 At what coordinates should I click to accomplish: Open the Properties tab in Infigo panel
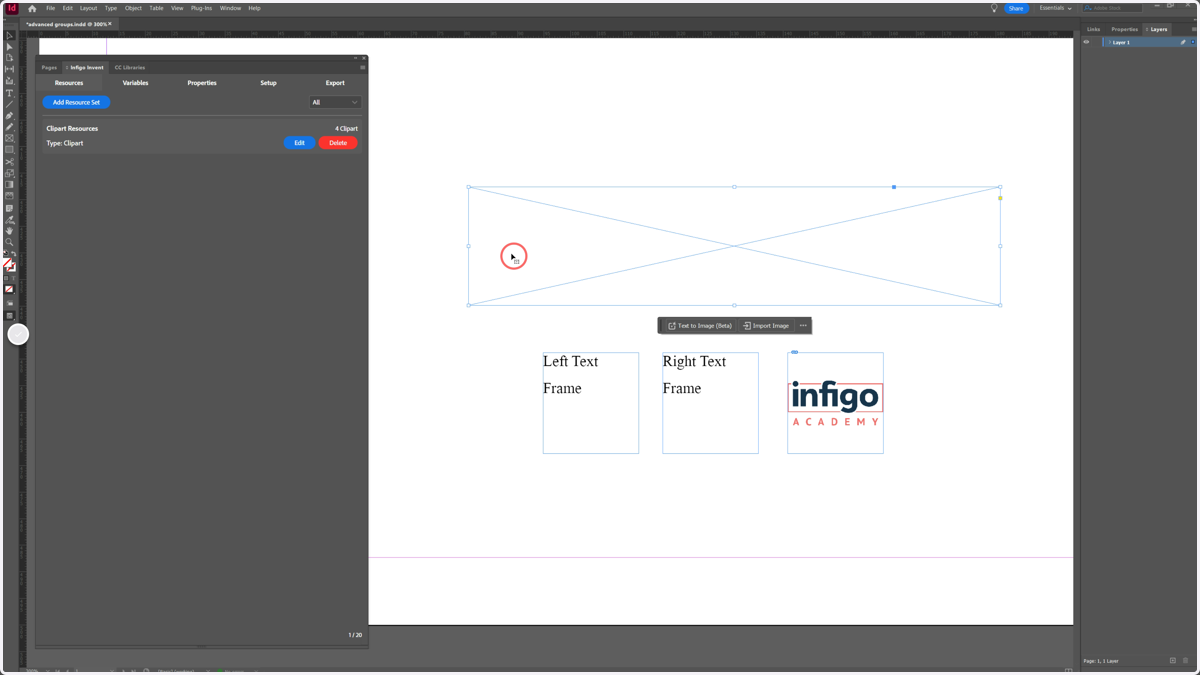[x=202, y=83]
